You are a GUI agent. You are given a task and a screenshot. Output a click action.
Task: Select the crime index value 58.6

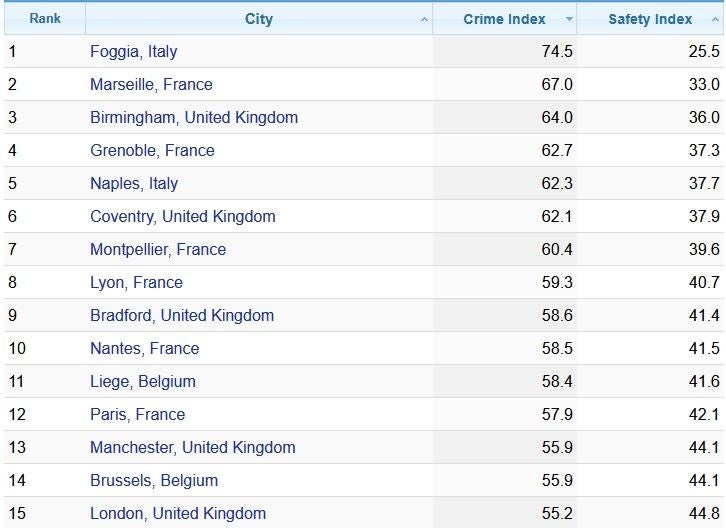(x=557, y=315)
